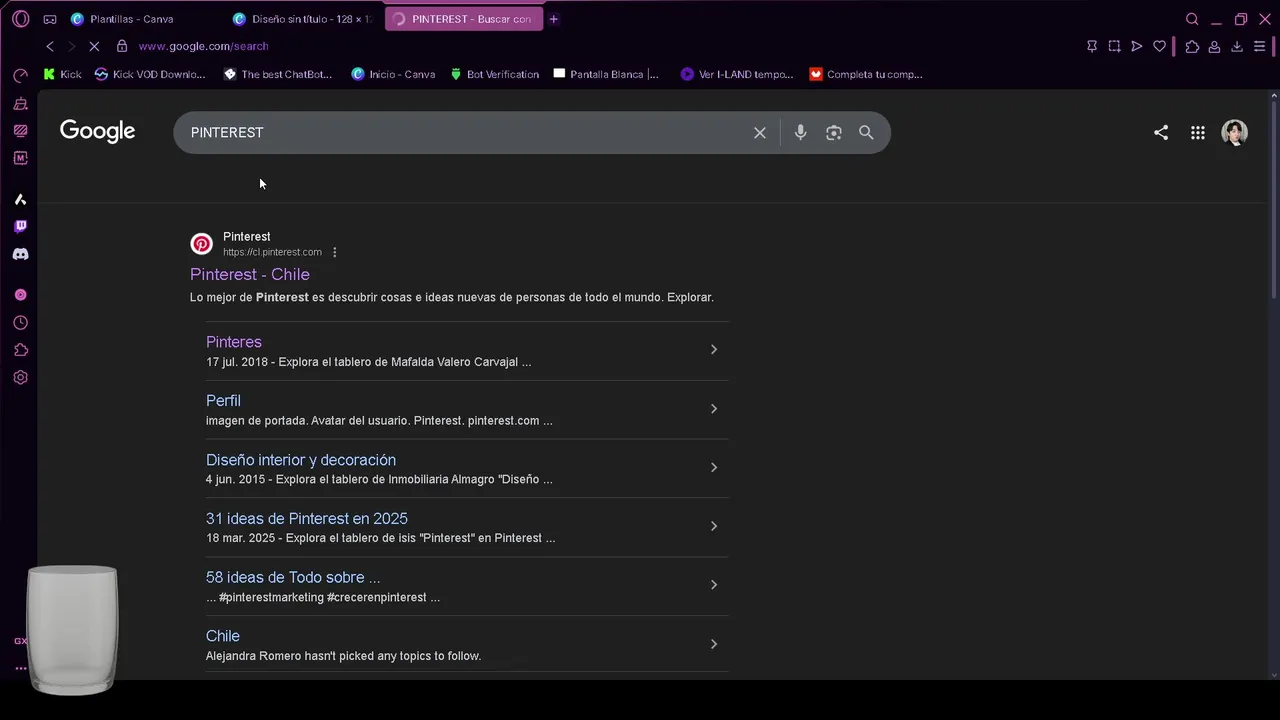Open Pantalla Blanca bookmark

[x=606, y=74]
